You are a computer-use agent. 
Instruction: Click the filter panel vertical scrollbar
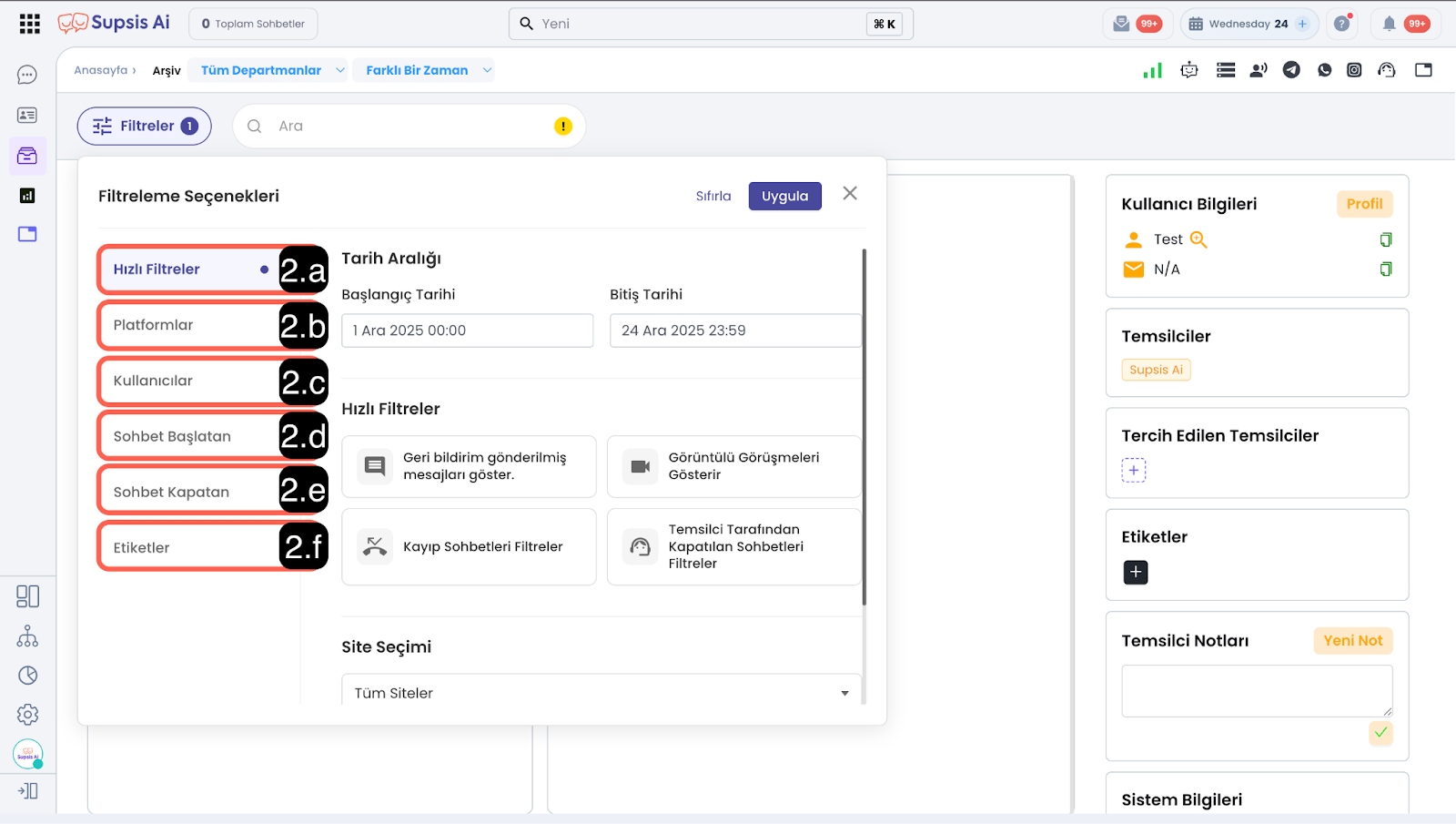point(864,428)
